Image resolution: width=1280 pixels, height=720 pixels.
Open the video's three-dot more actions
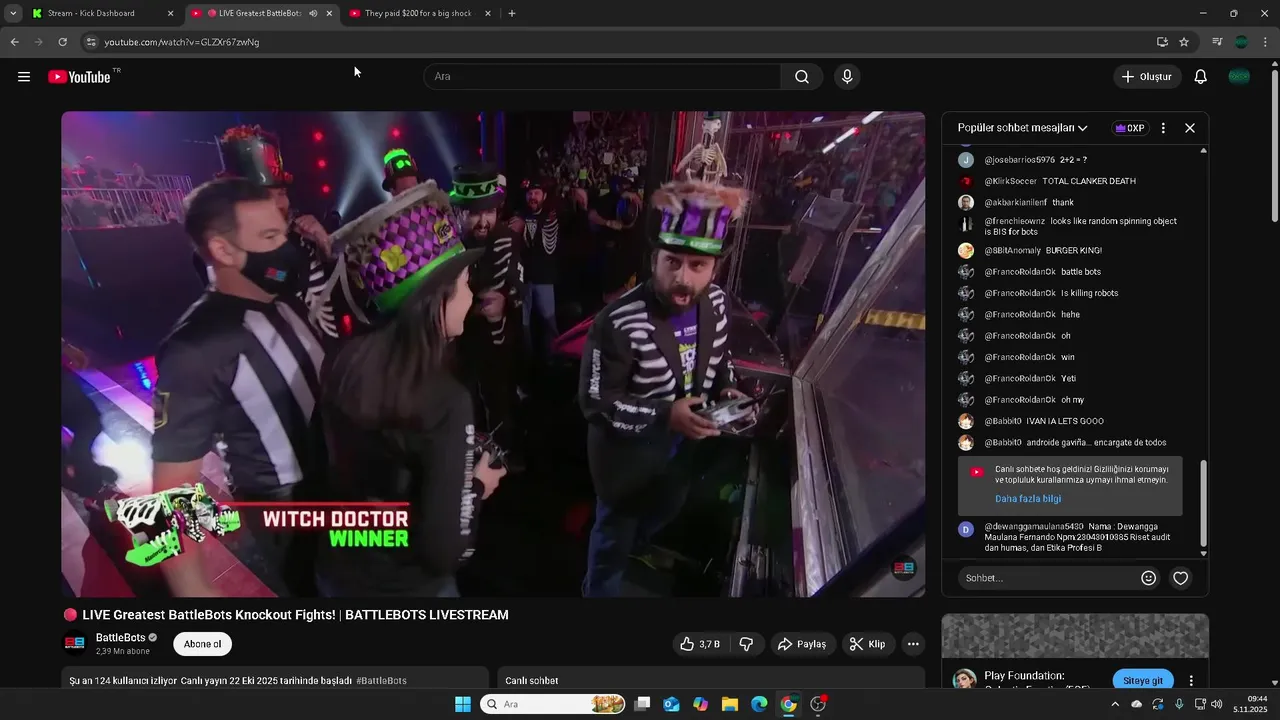(913, 644)
